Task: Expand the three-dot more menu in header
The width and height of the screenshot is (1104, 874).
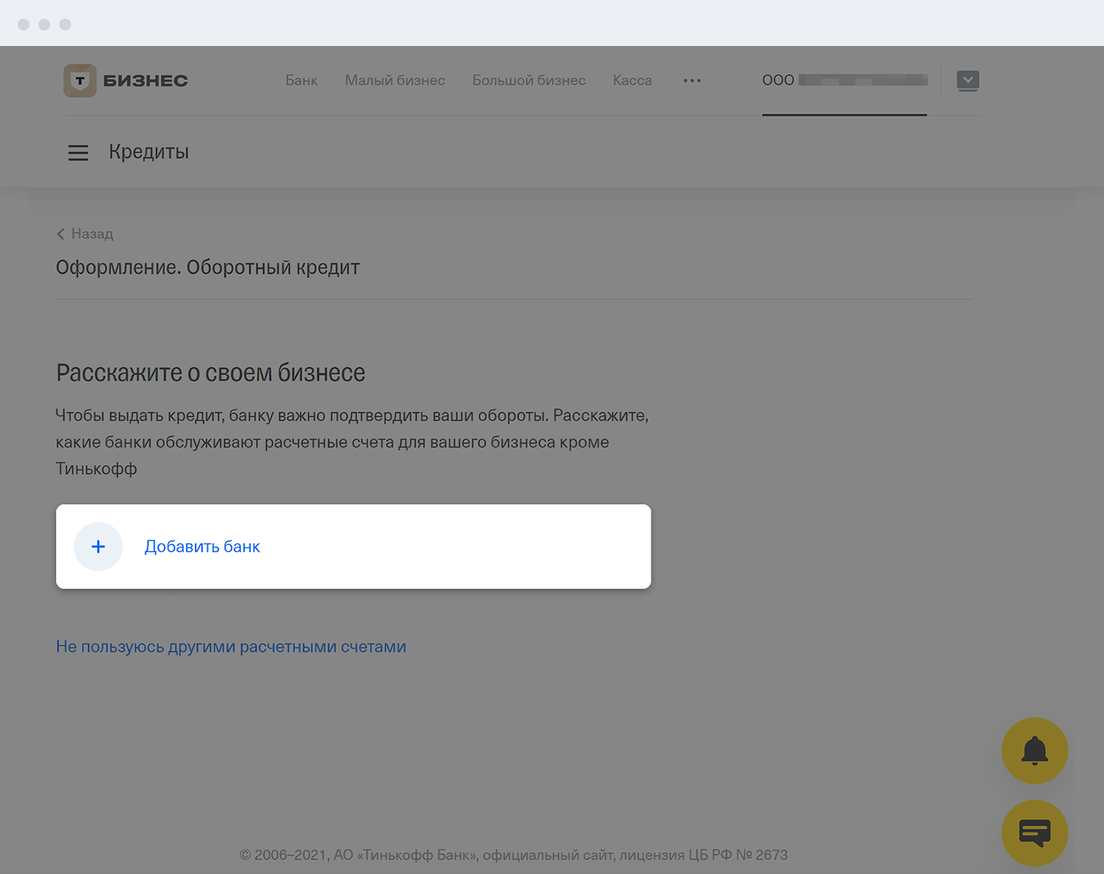Action: tap(692, 81)
